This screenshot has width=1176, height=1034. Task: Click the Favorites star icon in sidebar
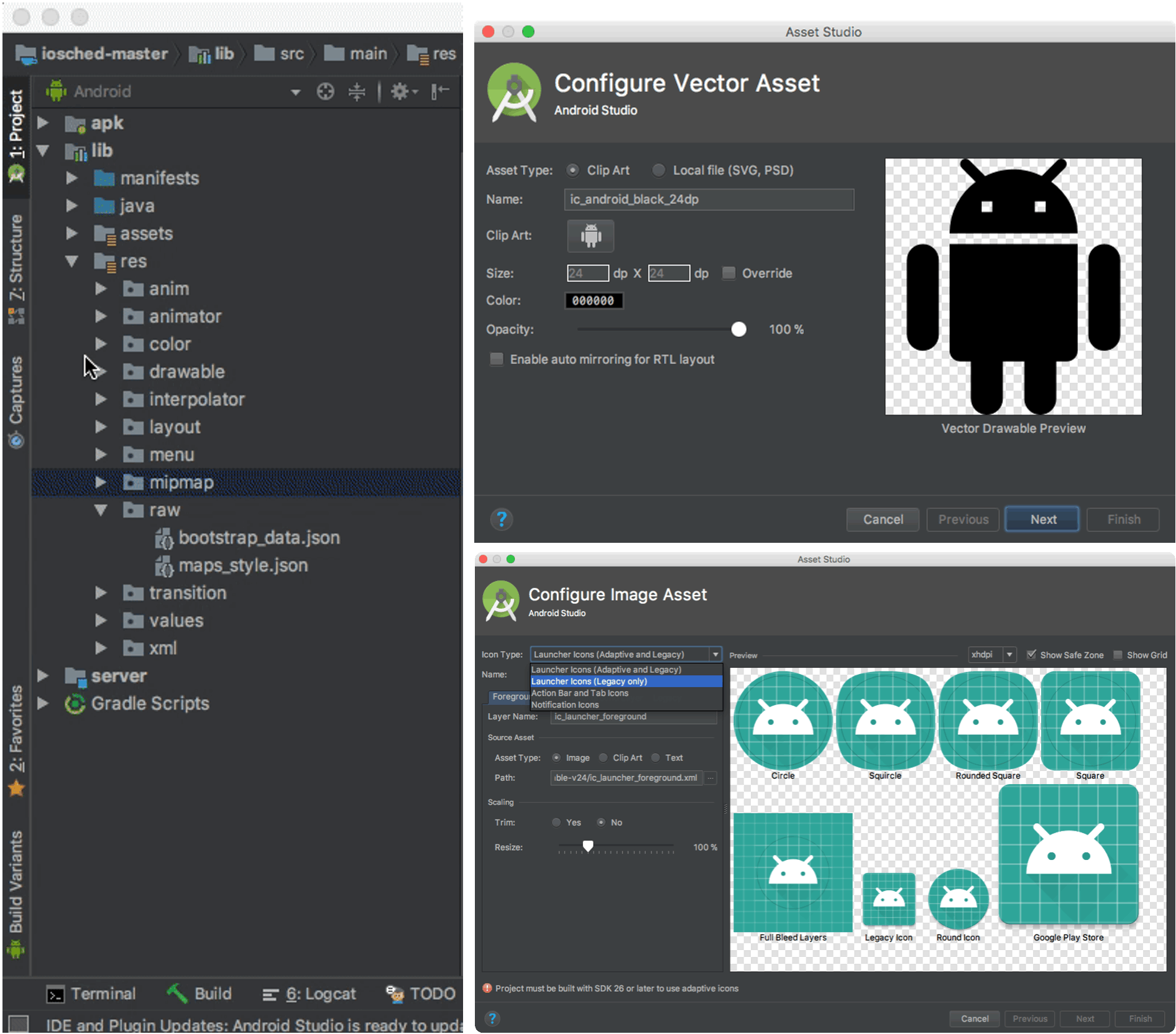coord(16,788)
